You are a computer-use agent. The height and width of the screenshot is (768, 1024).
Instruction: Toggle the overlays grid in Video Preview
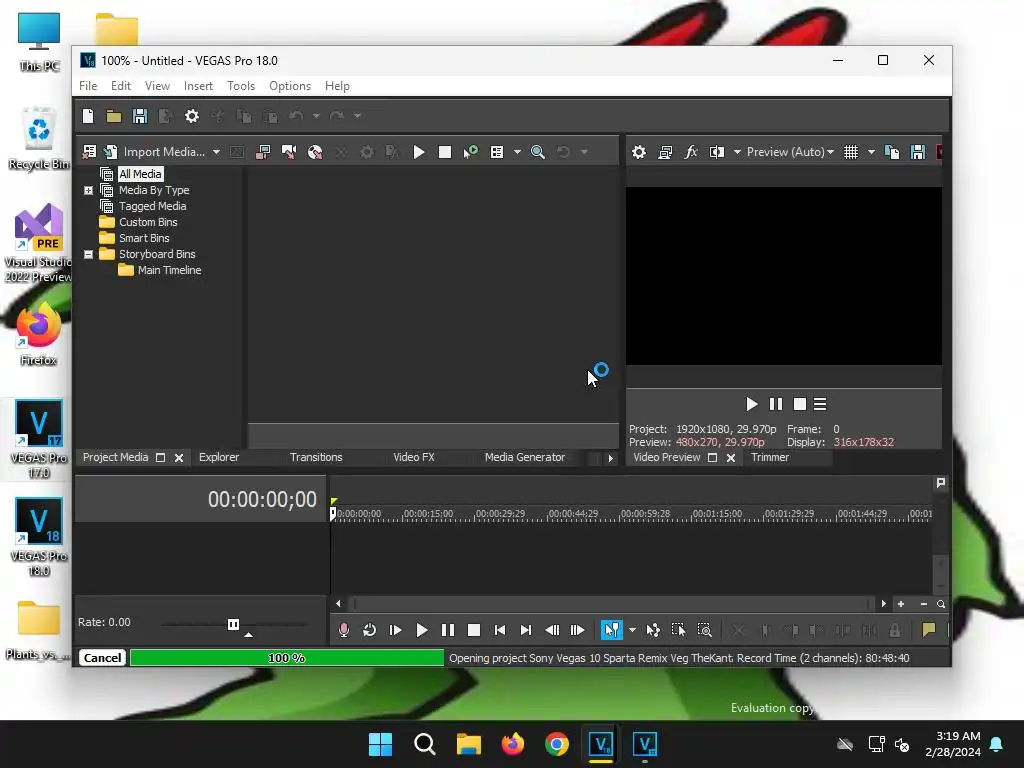[x=851, y=152]
